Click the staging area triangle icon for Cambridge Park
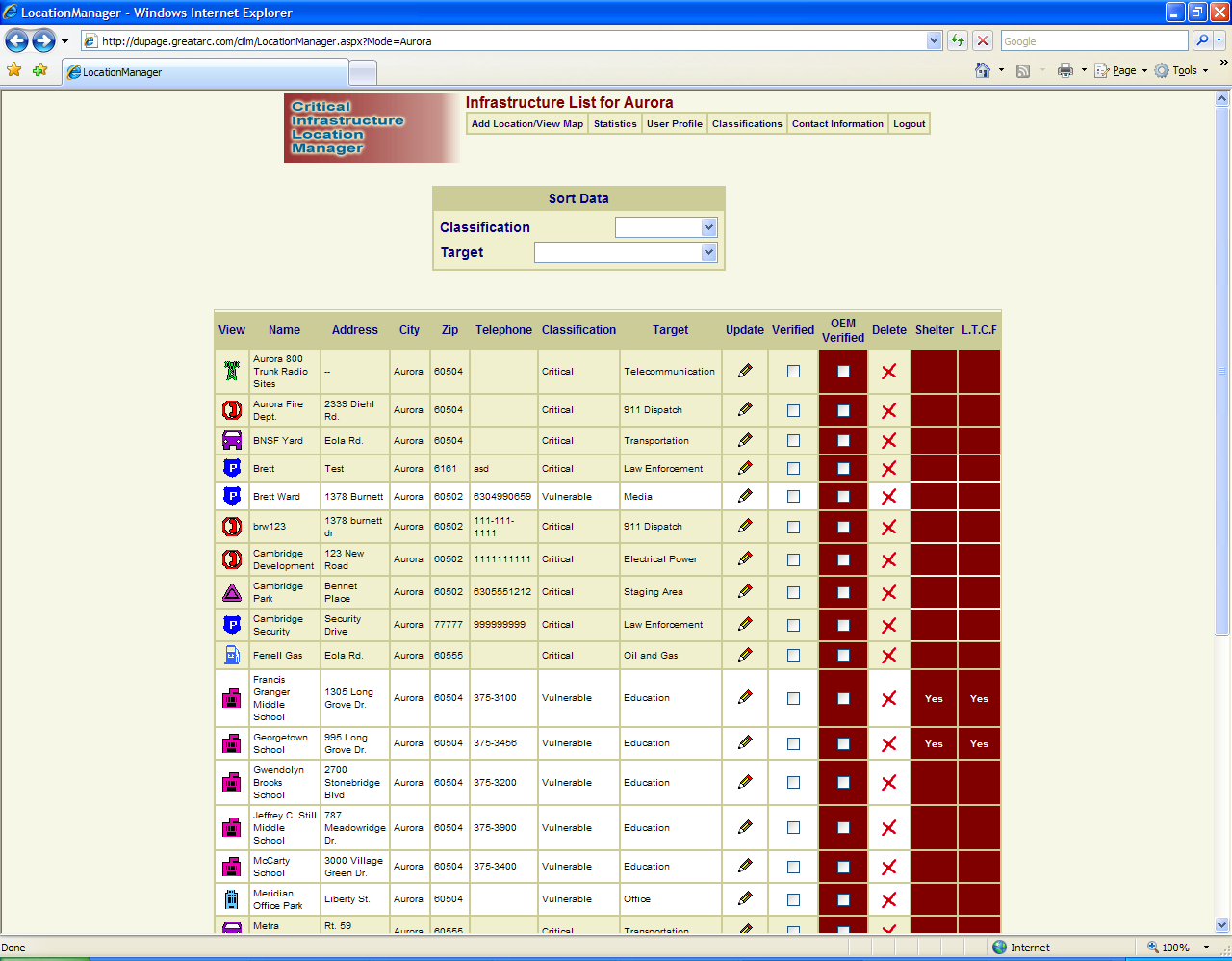The width and height of the screenshot is (1232, 961). click(x=232, y=592)
